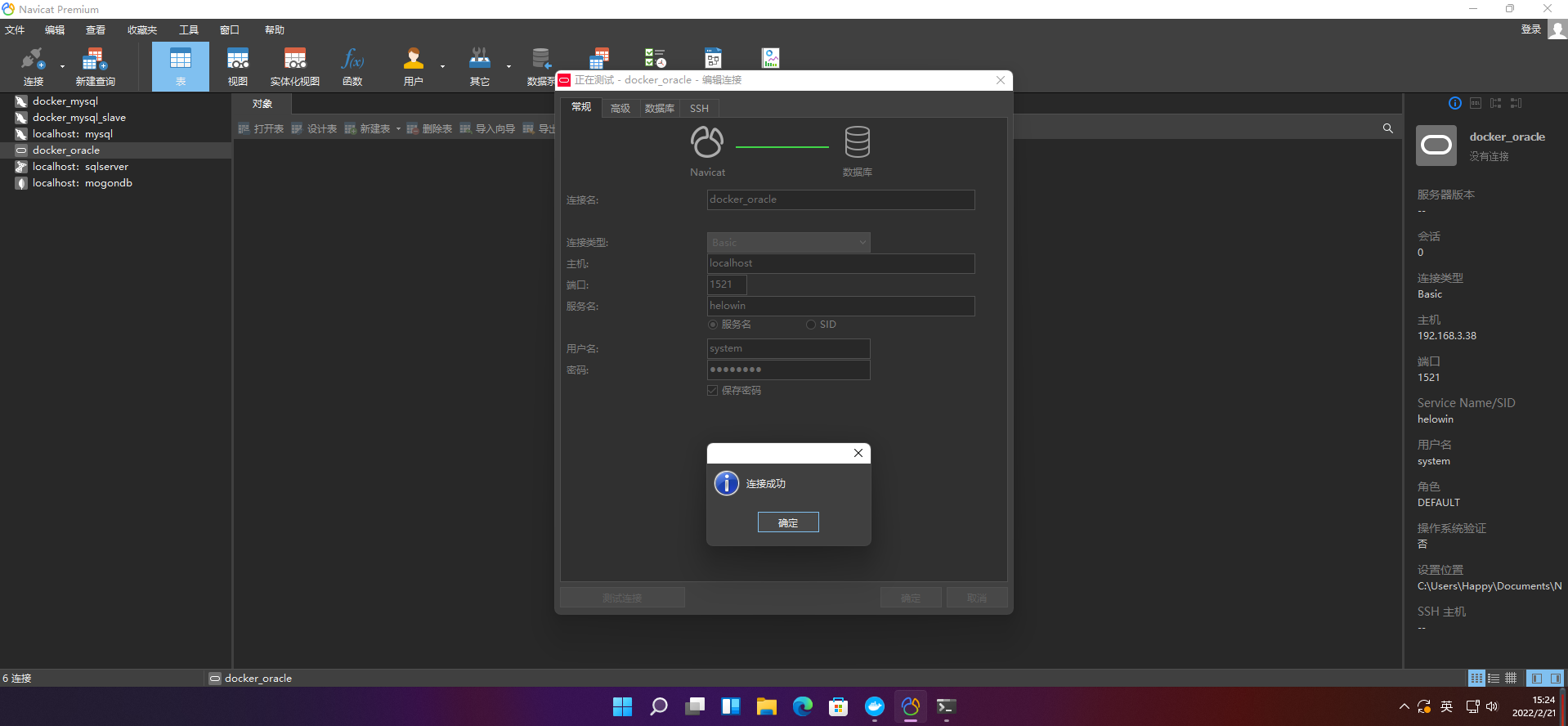The image size is (1568, 726).
Task: Click the 导入向导 button
Action: (488, 129)
